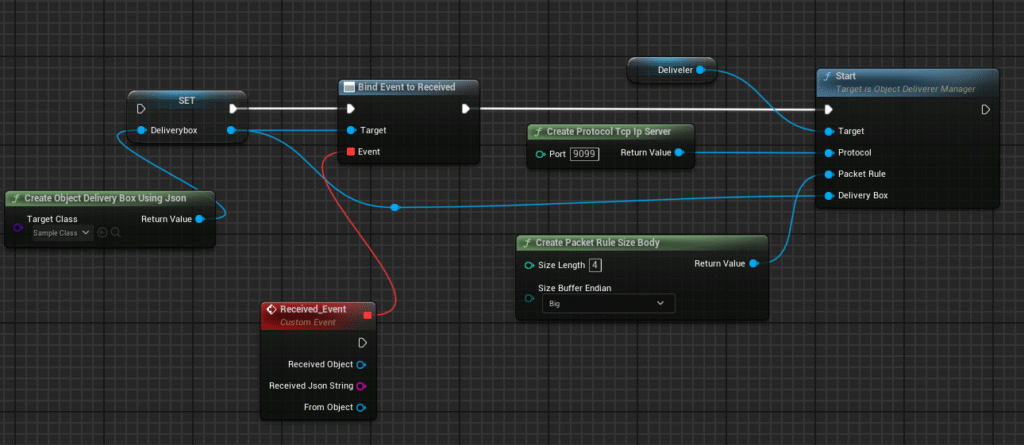Click the 'Target Class' label
The width and height of the screenshot is (1024, 445).
52,219
